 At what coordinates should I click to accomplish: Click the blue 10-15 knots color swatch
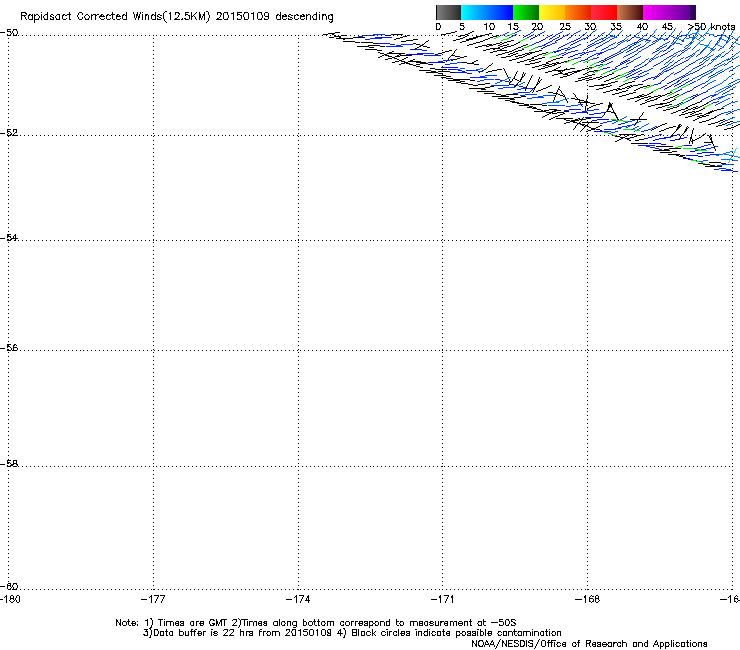pyautogui.click(x=500, y=12)
